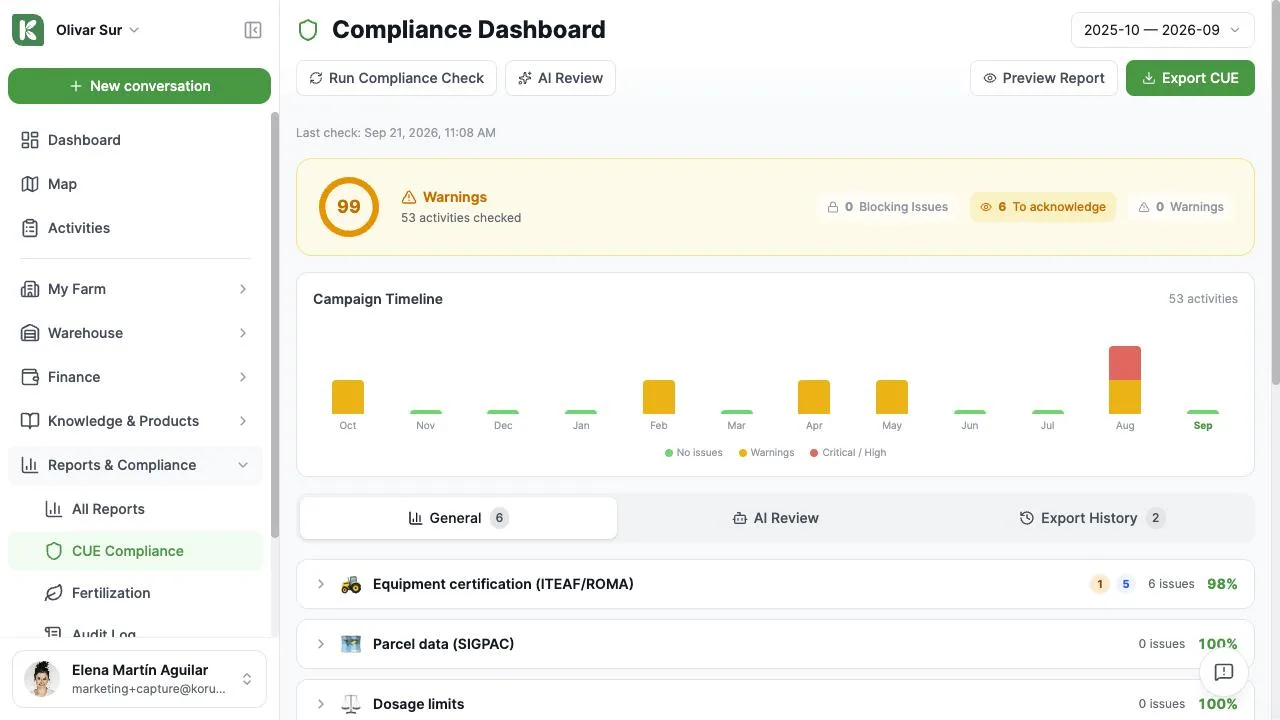This screenshot has height=720, width=1280.
Task: Click the Dashboard grid icon
Action: pos(30,140)
